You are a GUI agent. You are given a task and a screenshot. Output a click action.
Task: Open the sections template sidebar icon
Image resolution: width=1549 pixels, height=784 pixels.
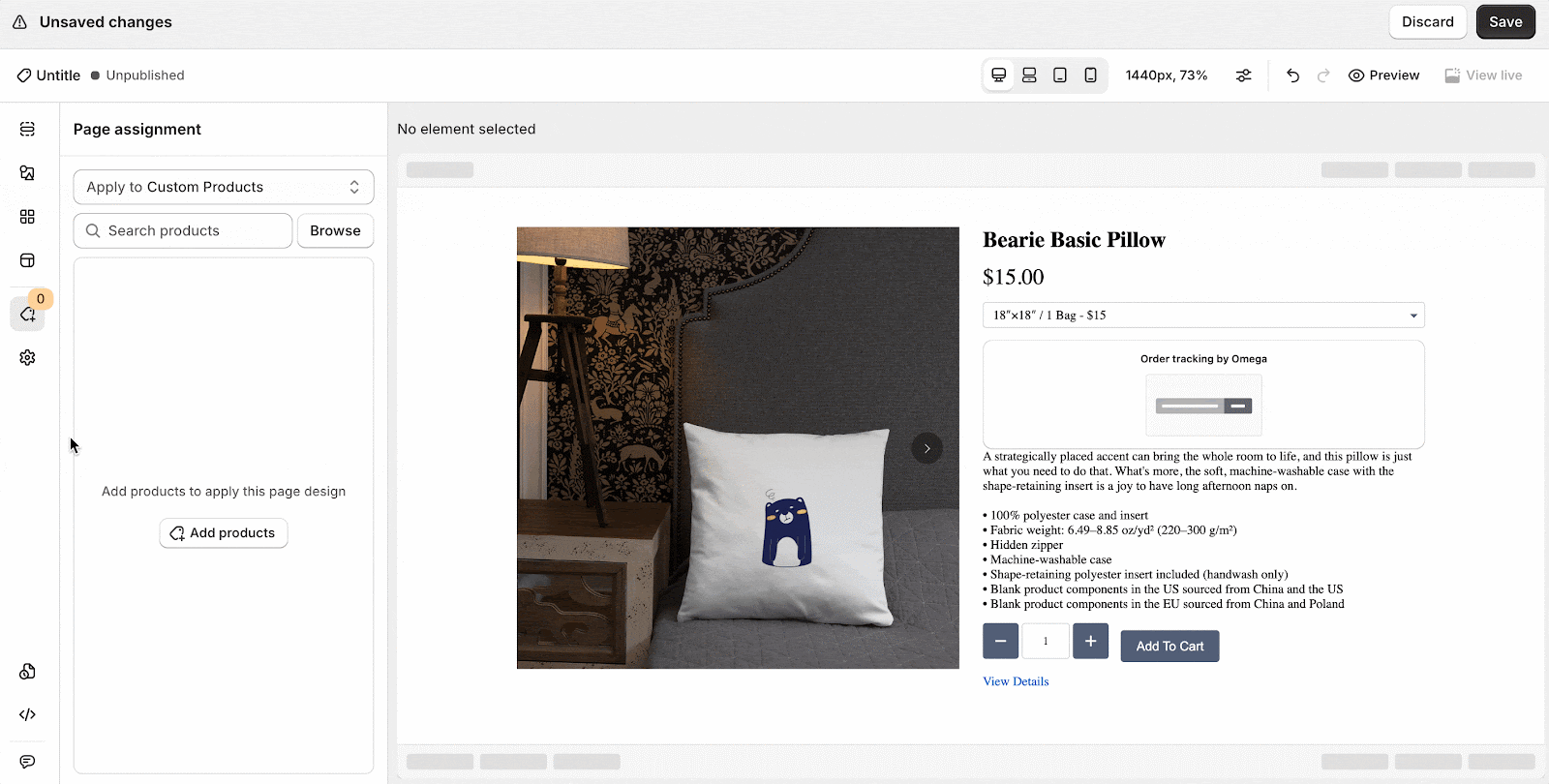tap(27, 260)
